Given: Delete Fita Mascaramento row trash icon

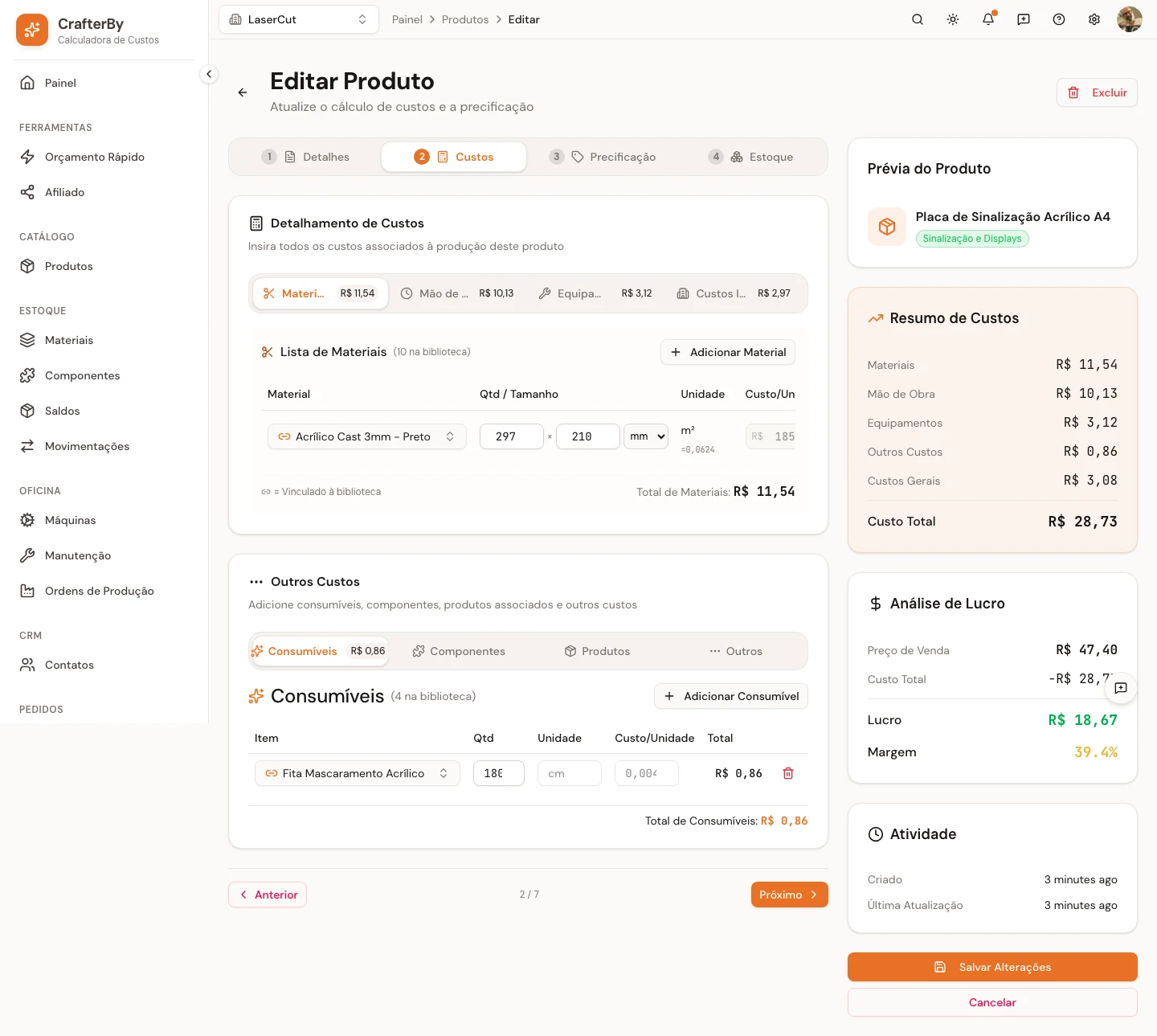Looking at the screenshot, I should [788, 773].
